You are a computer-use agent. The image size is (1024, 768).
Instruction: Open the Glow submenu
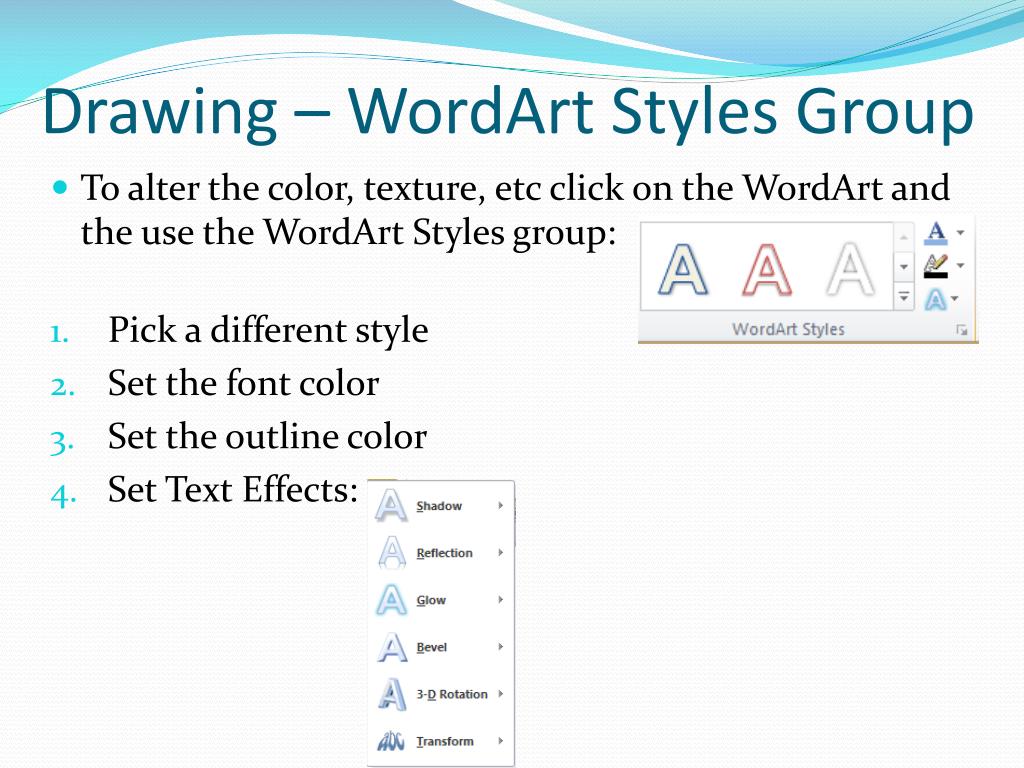[441, 600]
